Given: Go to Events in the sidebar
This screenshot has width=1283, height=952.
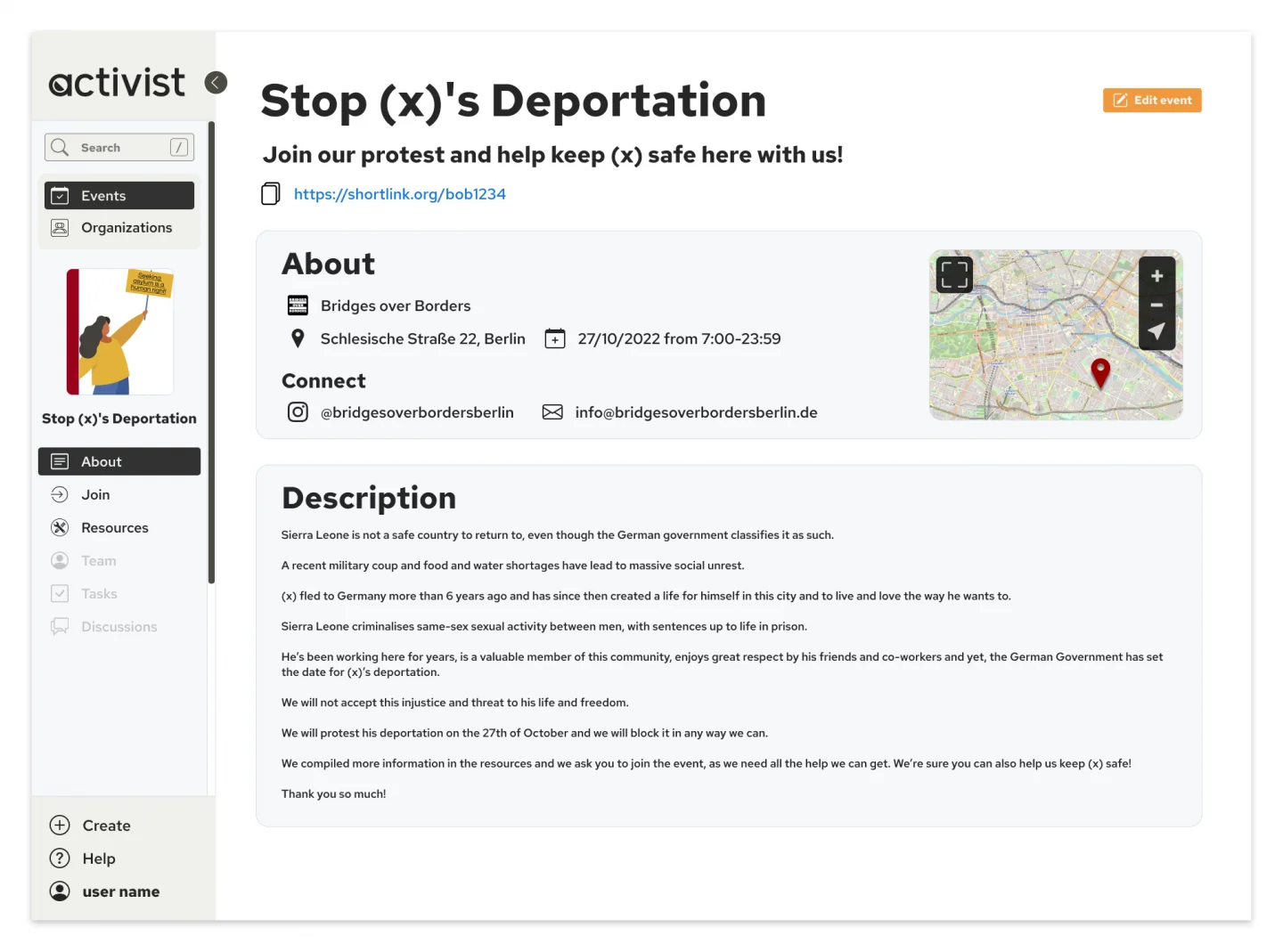Looking at the screenshot, I should [x=119, y=196].
